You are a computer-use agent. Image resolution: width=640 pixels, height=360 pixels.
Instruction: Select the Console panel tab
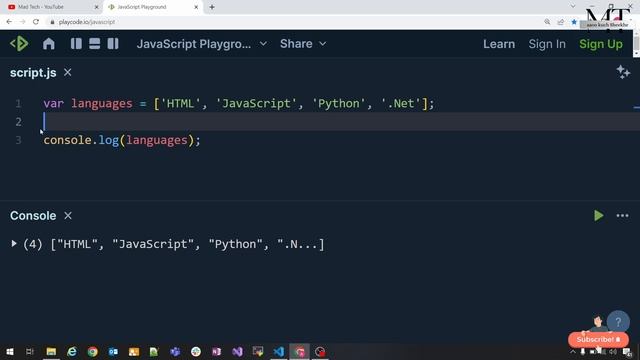point(33,216)
